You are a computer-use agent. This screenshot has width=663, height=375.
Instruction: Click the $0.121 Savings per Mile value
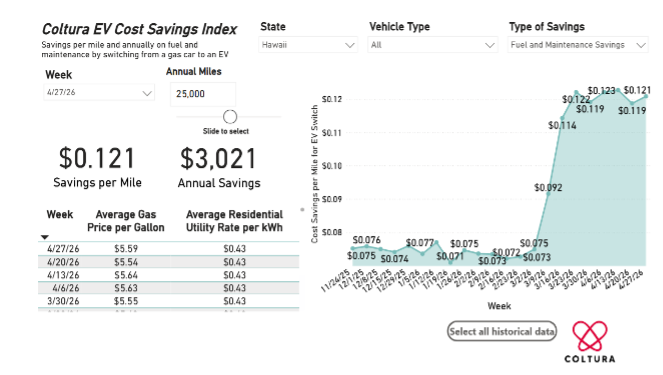tap(97, 158)
